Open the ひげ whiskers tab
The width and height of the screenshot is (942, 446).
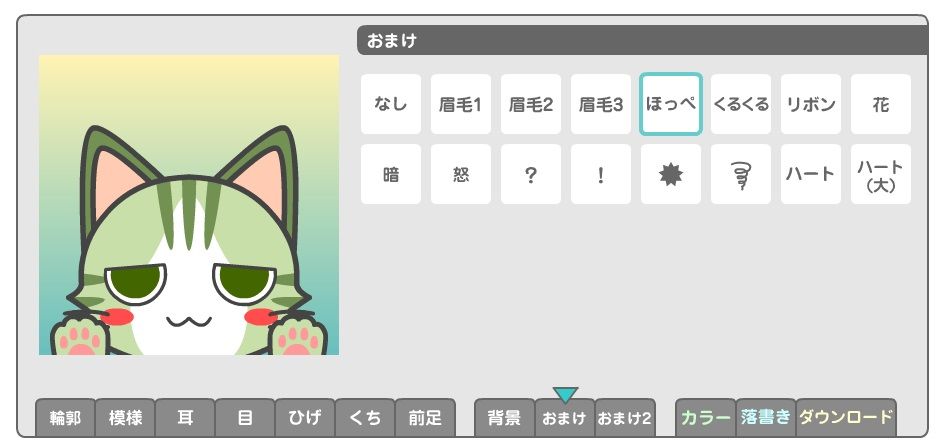305,418
